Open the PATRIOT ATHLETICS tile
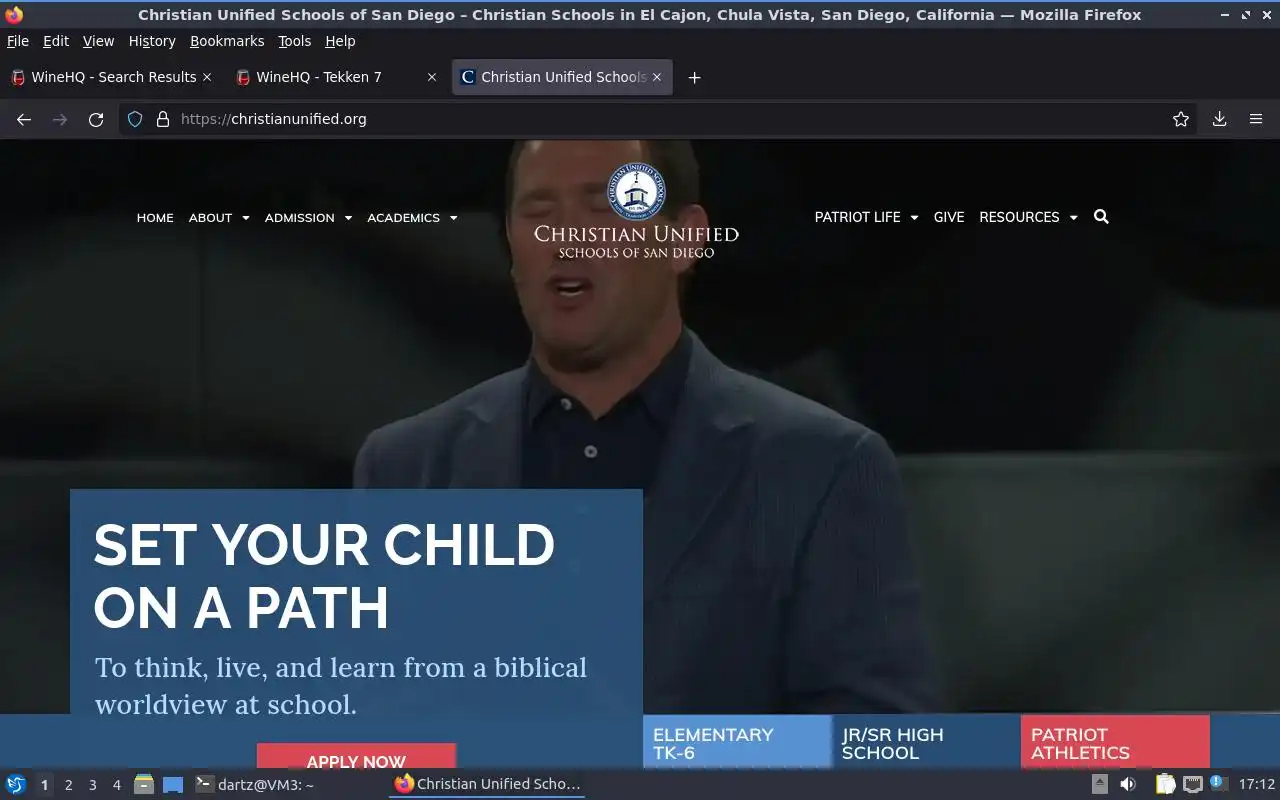Screen dimensions: 1280x800 click(x=1115, y=742)
